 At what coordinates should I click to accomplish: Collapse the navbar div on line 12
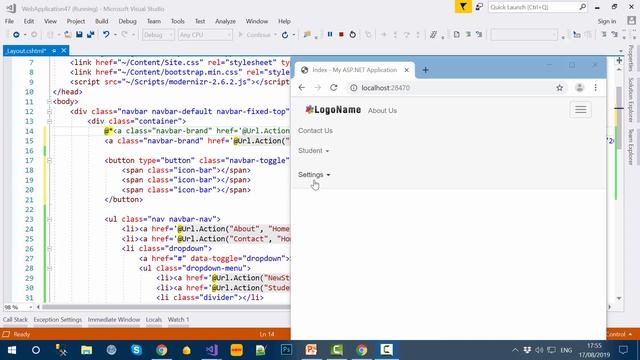coord(49,111)
